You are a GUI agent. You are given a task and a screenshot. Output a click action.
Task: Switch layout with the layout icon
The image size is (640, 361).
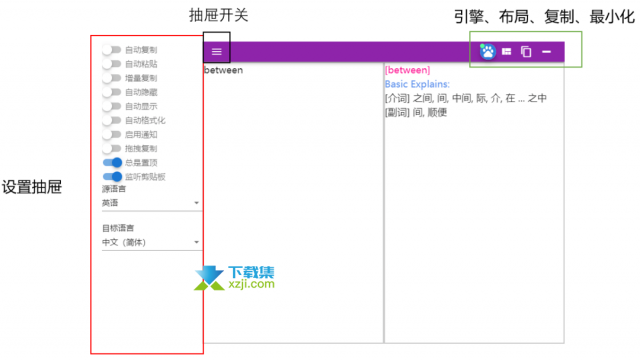click(x=507, y=51)
